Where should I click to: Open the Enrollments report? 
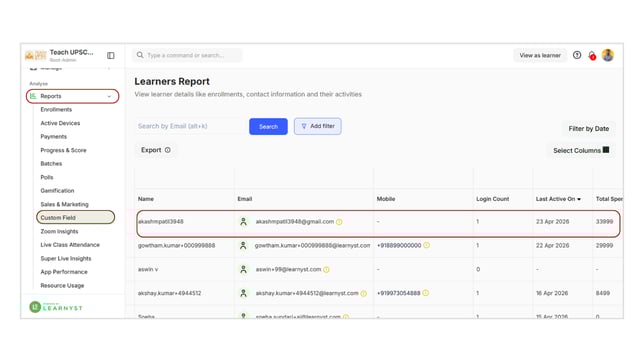pyautogui.click(x=56, y=109)
